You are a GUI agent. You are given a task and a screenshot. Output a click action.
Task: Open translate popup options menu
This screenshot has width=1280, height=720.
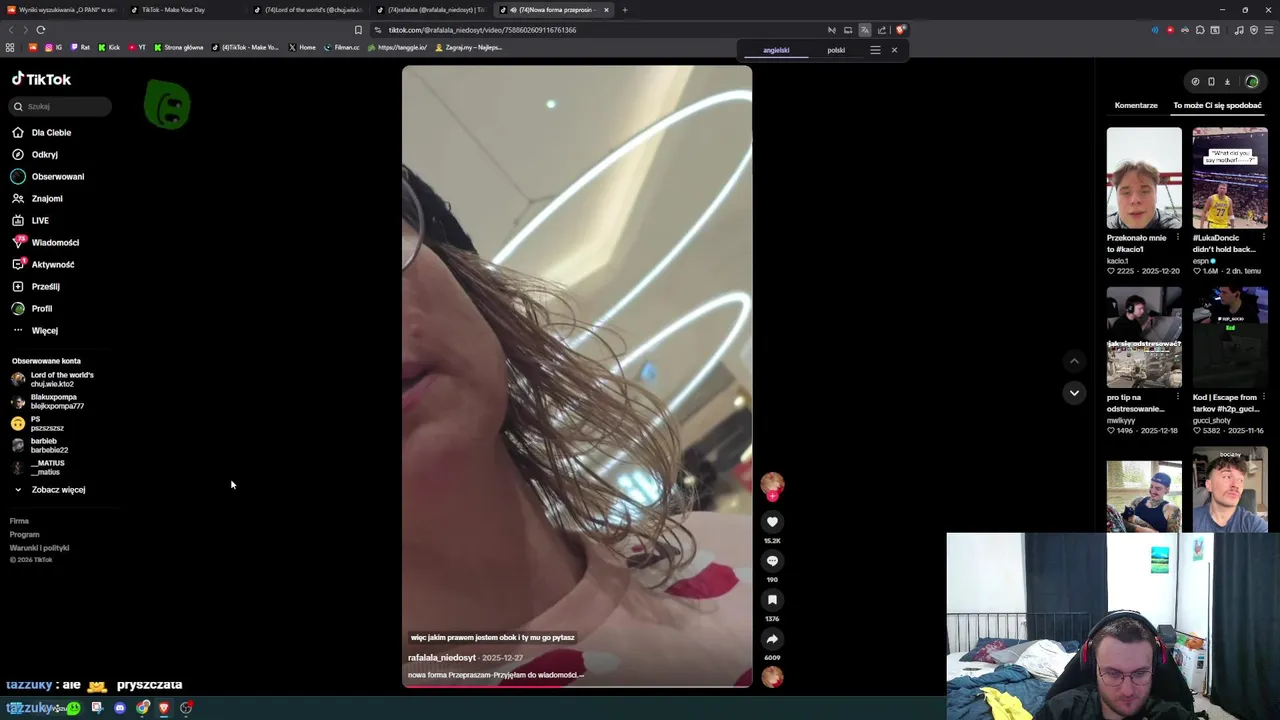(x=875, y=50)
